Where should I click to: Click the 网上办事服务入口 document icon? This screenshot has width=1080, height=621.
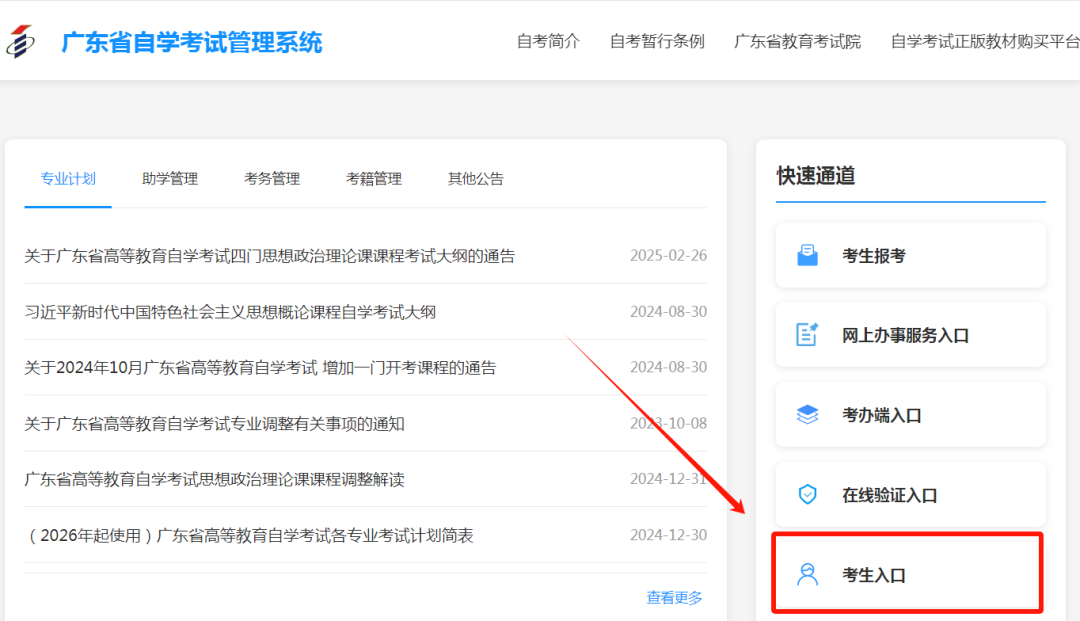(x=807, y=335)
